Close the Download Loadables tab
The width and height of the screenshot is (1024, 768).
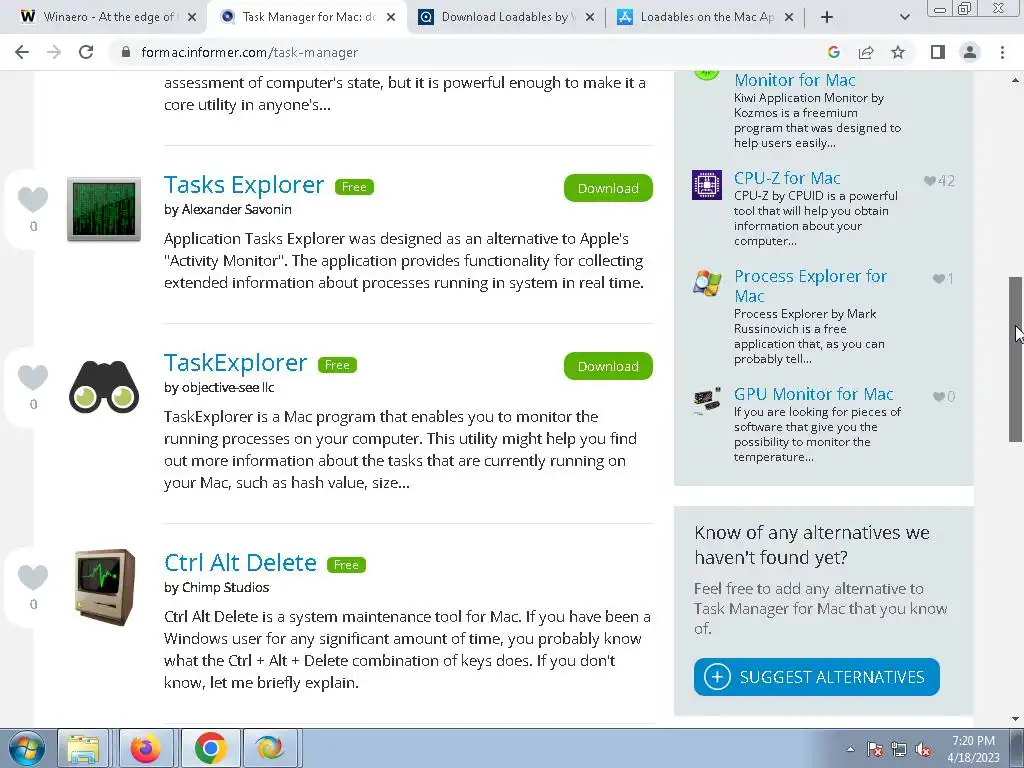(590, 17)
